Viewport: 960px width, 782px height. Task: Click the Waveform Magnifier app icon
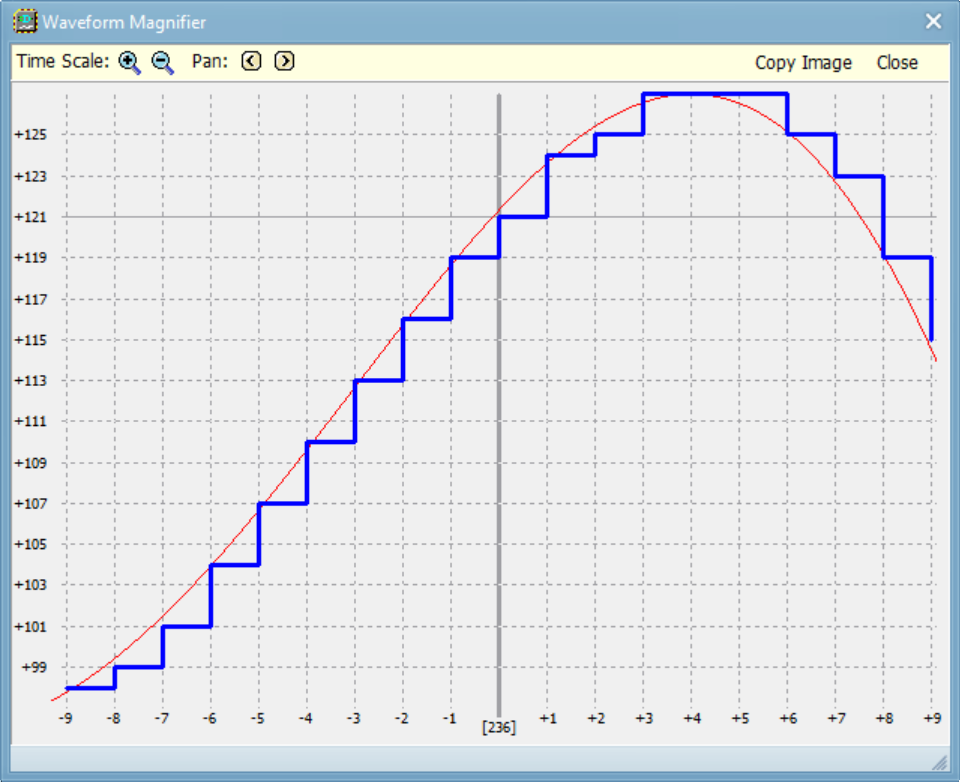coord(25,21)
